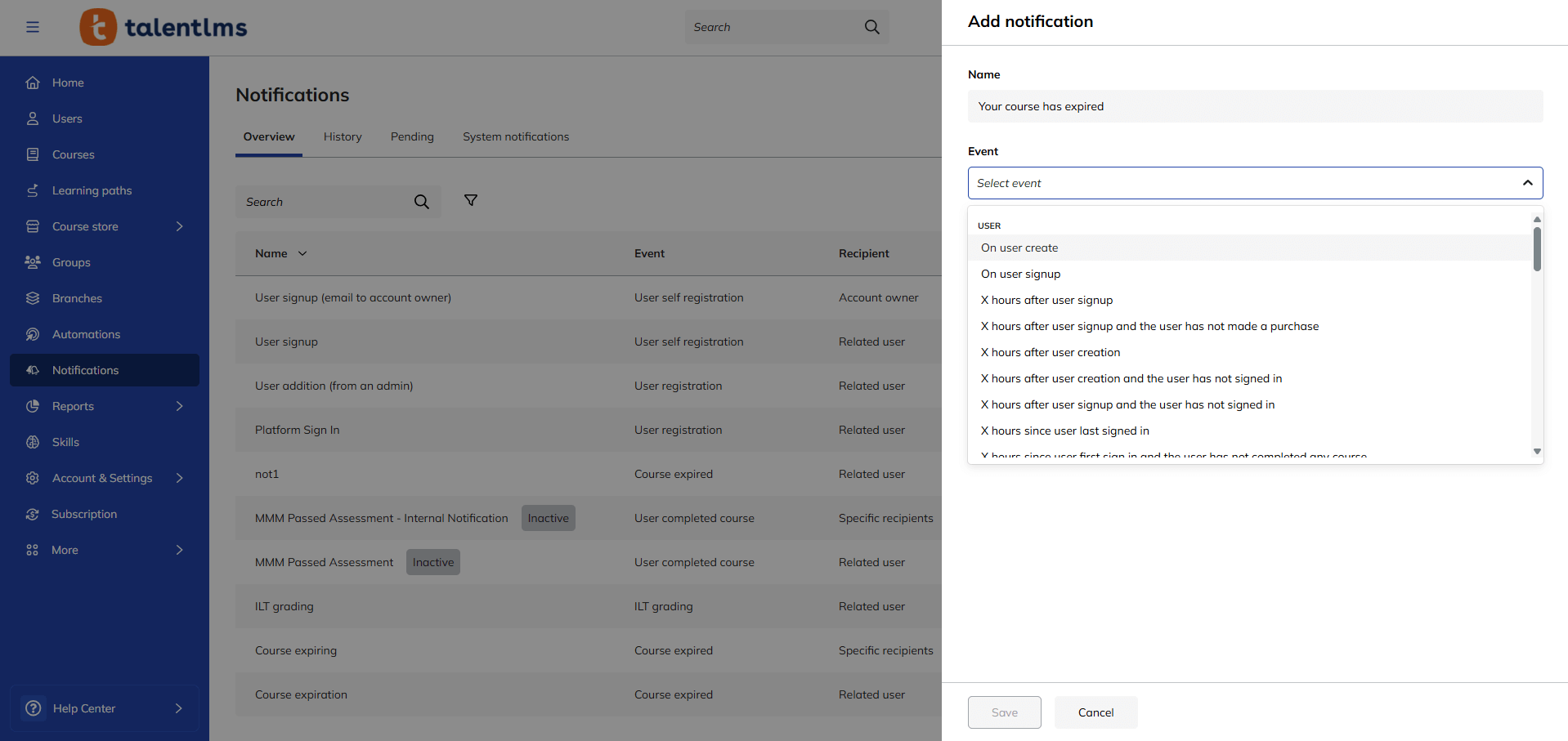The image size is (1568, 741).
Task: Expand Account & Settings in the sidebar
Action: [179, 477]
